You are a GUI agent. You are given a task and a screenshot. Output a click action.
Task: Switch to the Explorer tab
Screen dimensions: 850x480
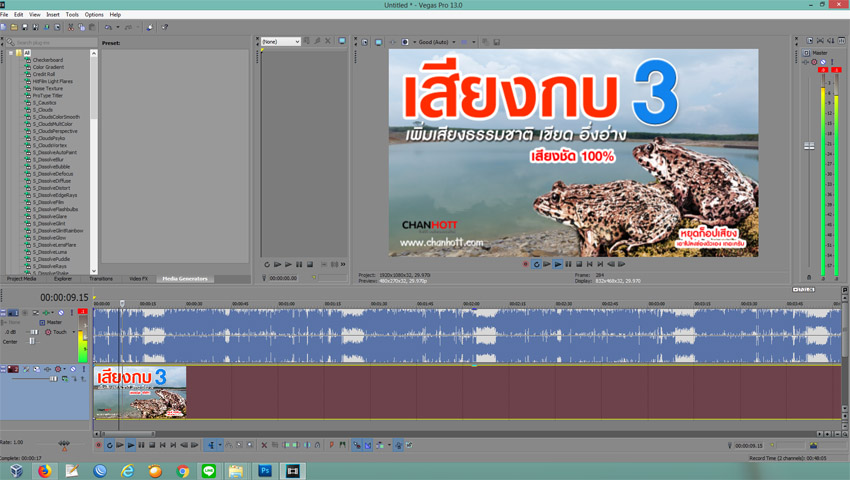[63, 279]
